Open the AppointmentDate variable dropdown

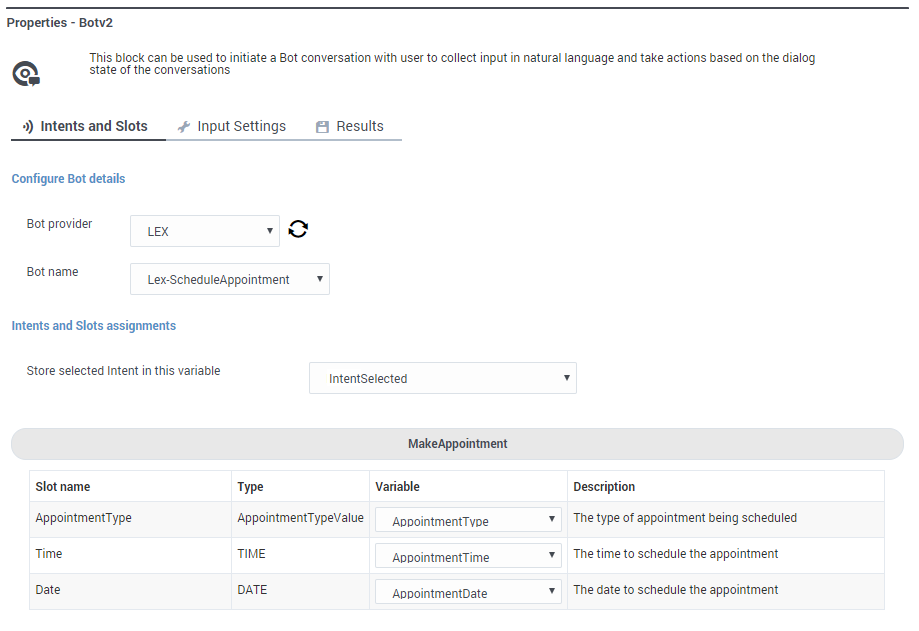click(468, 593)
